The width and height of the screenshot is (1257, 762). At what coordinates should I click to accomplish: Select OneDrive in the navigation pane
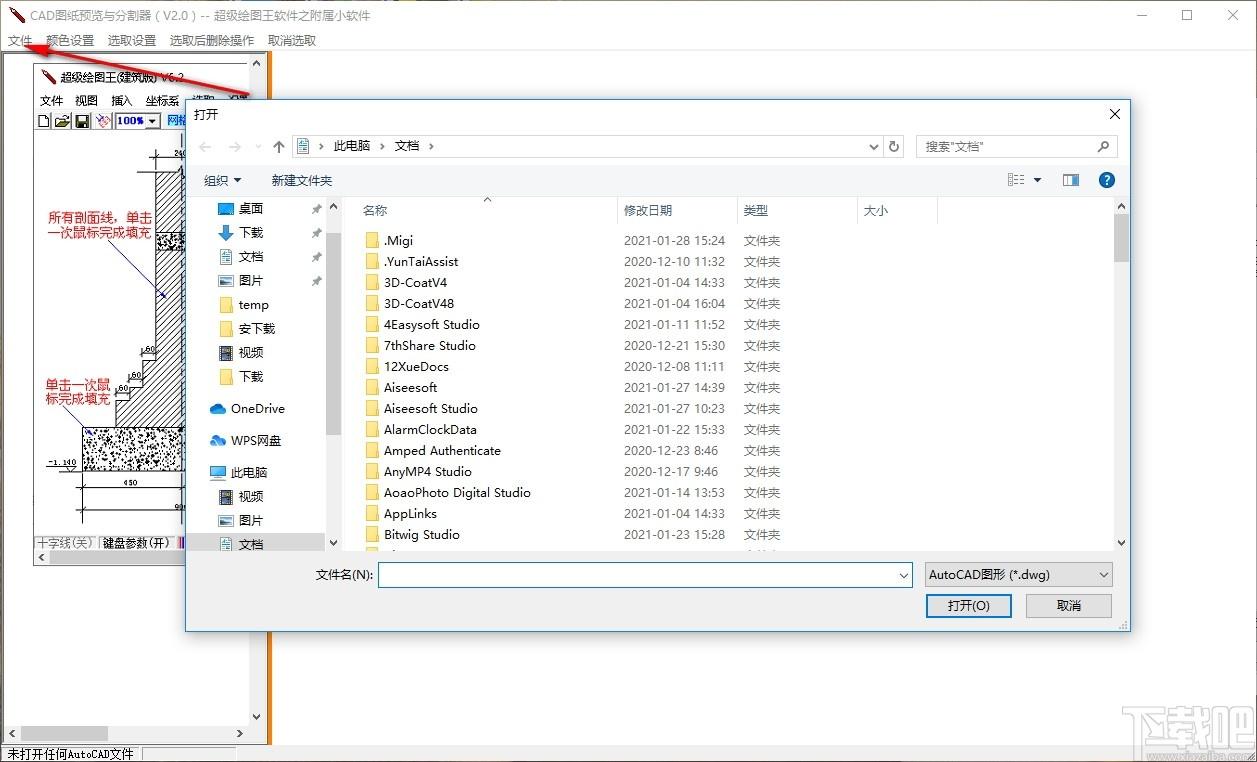(257, 408)
